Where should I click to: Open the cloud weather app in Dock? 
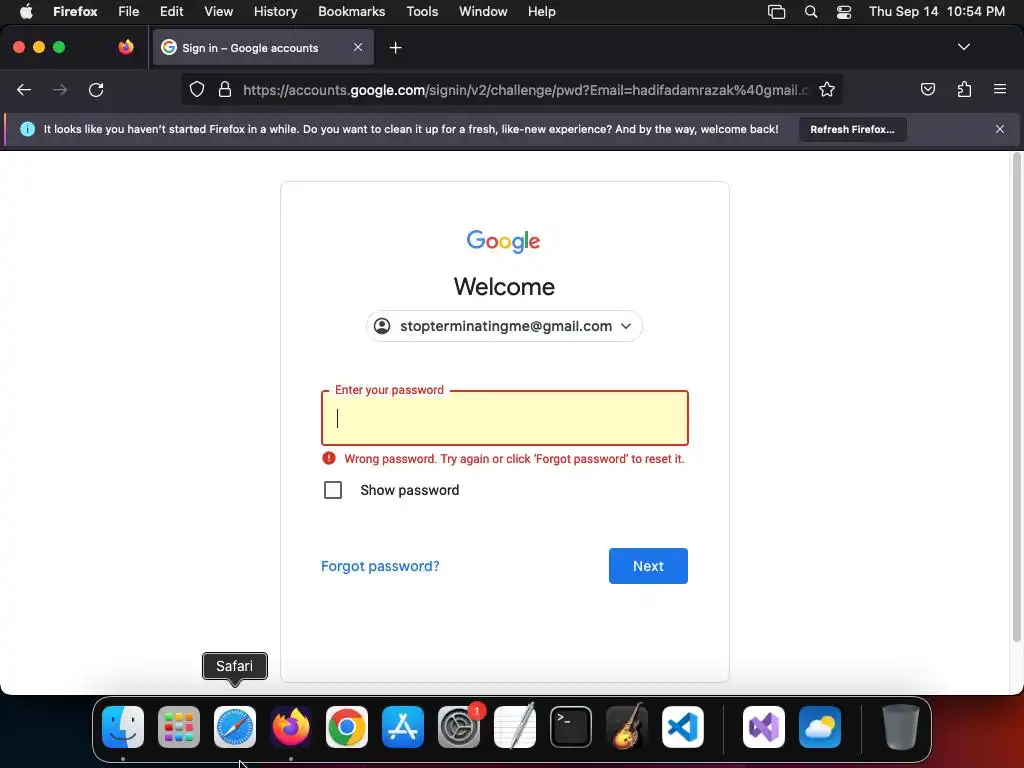point(820,726)
